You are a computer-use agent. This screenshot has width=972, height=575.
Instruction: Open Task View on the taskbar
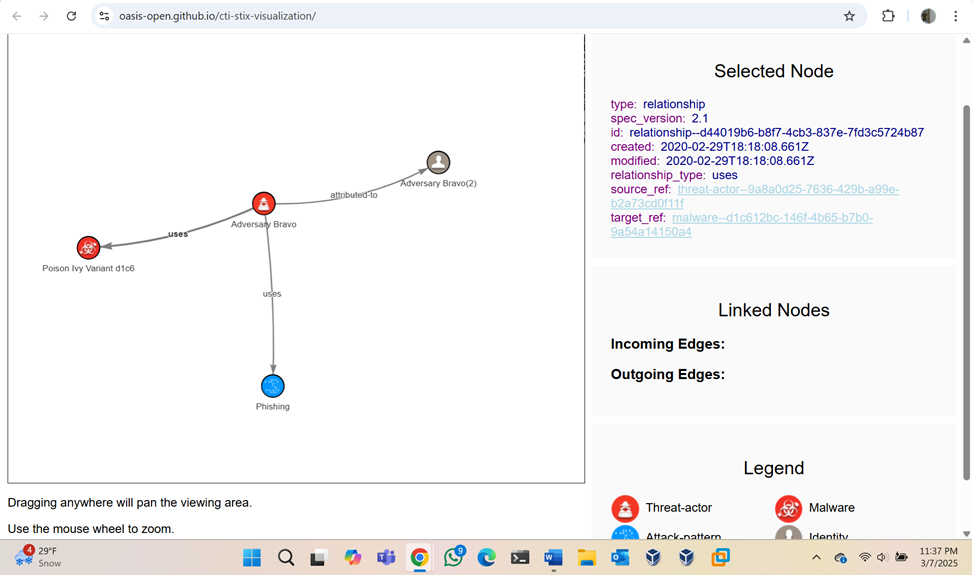pos(319,558)
